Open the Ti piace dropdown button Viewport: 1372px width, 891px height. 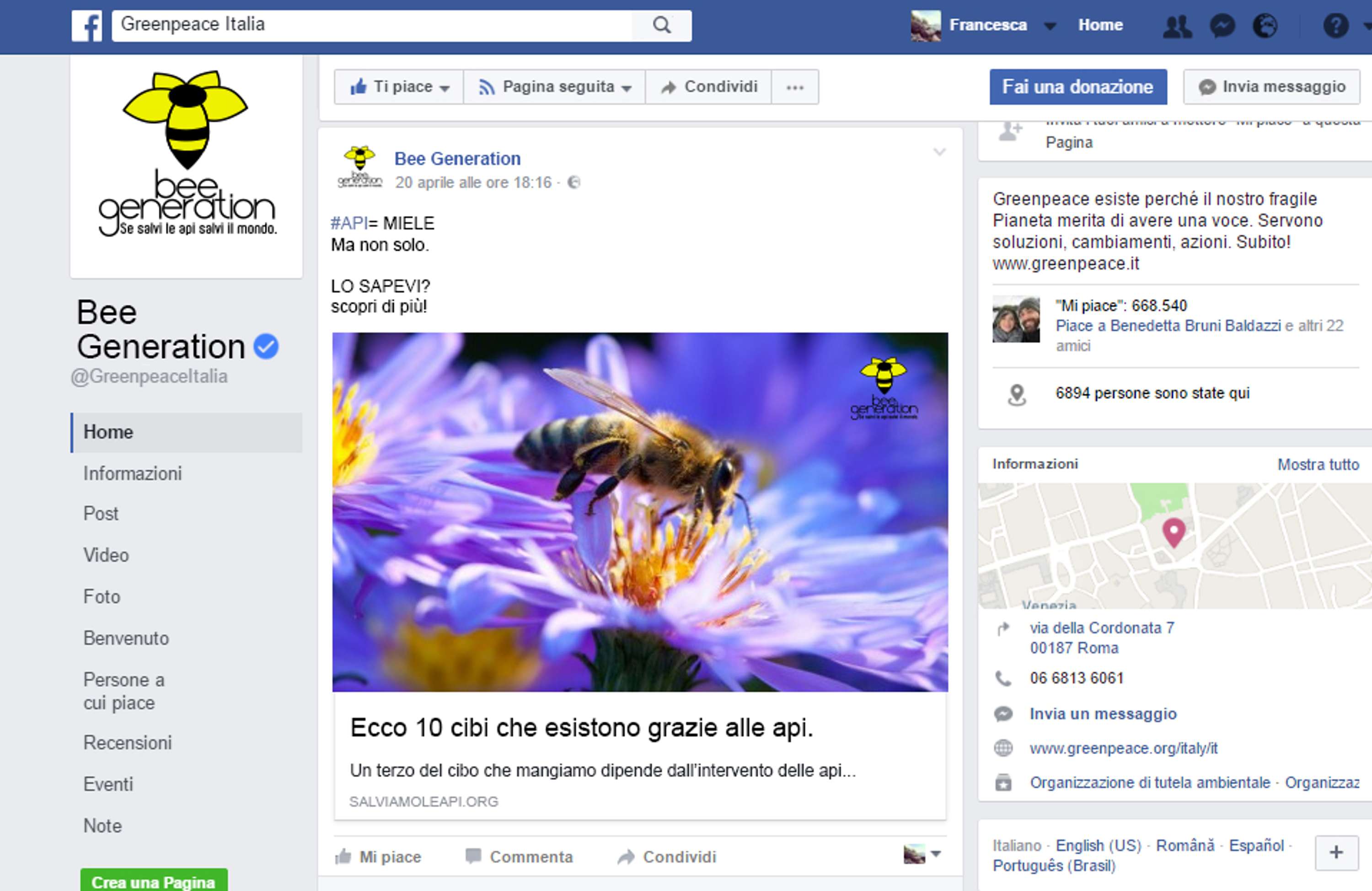pos(399,87)
